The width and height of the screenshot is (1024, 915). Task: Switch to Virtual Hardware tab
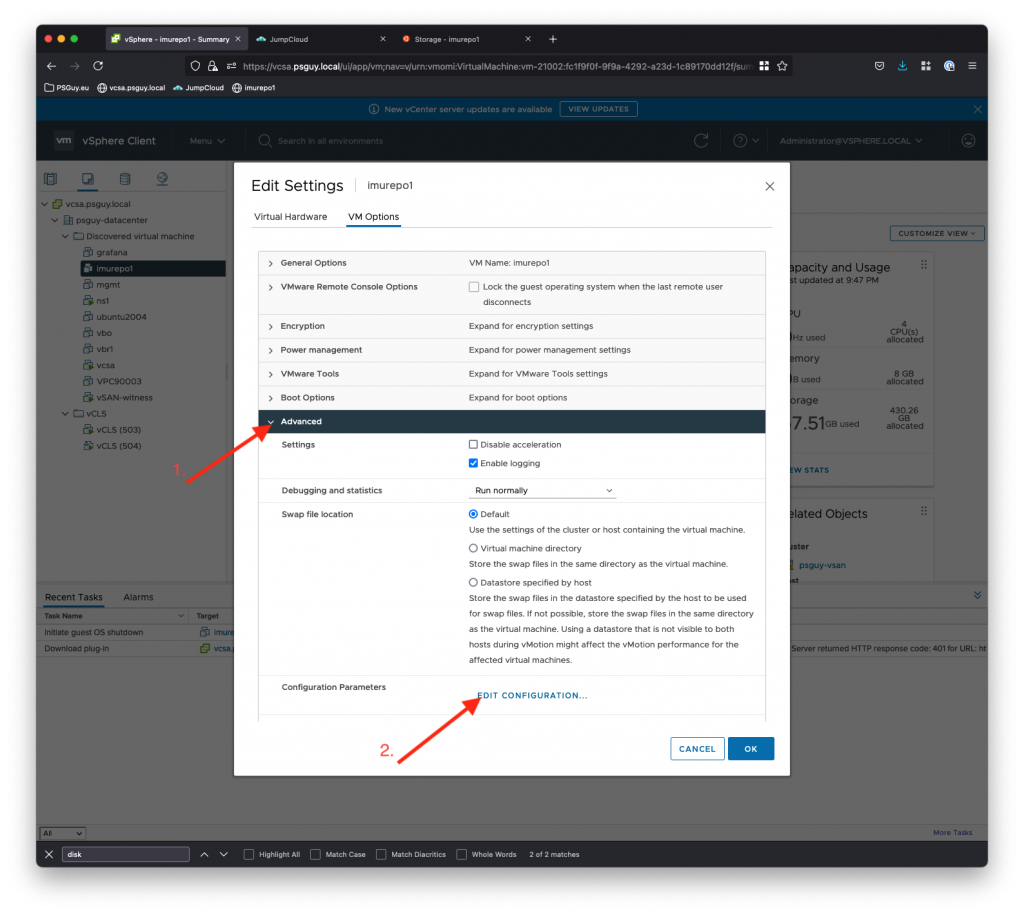[291, 217]
